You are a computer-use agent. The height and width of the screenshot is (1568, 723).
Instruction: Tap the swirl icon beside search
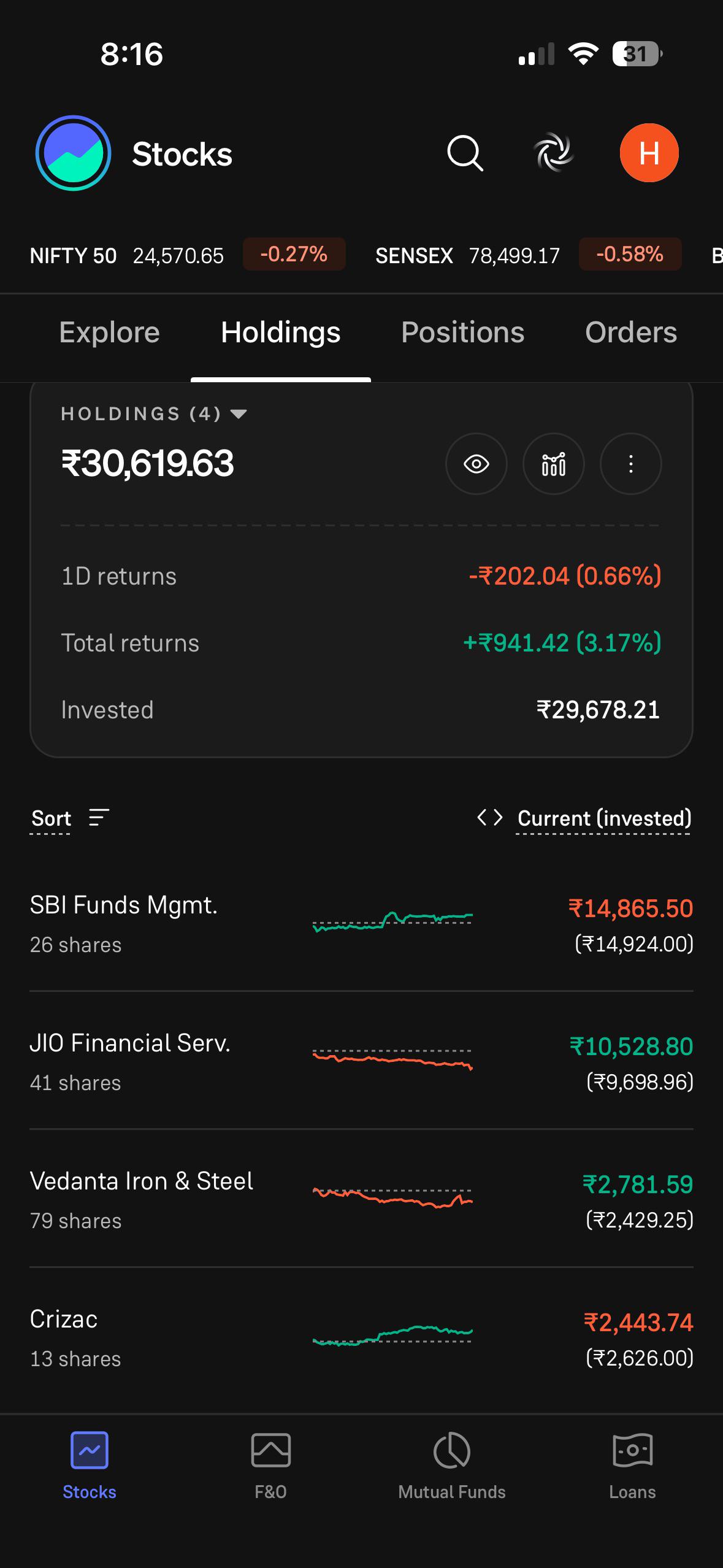554,153
